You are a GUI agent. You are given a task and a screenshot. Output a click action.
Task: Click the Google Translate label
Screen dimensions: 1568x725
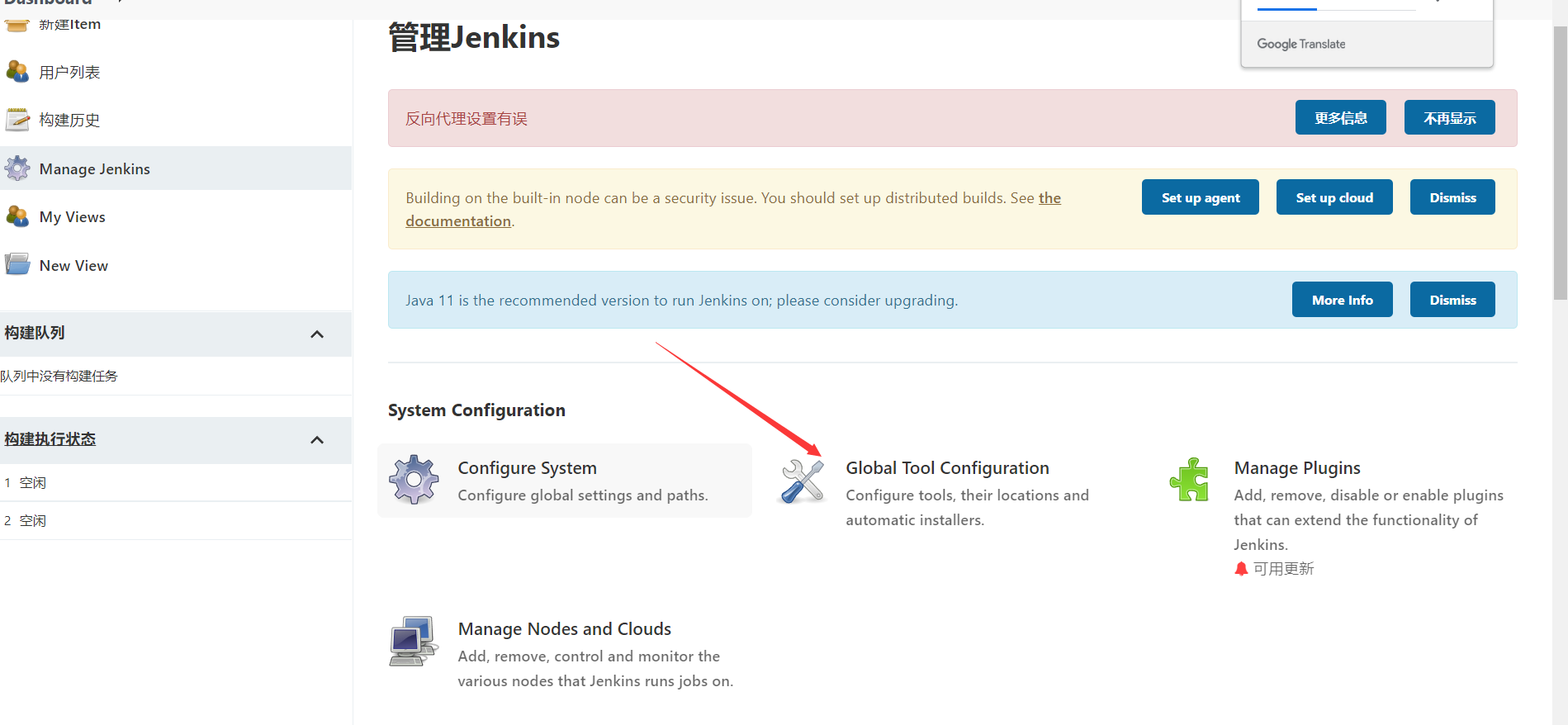click(1301, 44)
